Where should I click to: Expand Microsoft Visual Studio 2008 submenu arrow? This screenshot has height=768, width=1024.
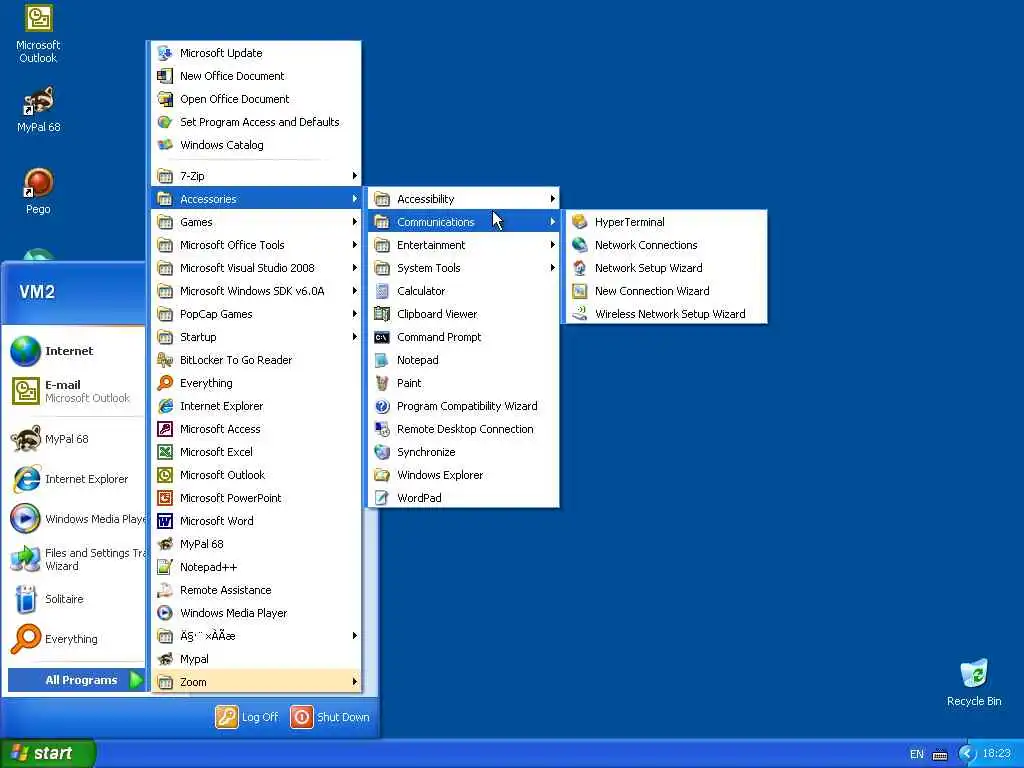coord(355,268)
